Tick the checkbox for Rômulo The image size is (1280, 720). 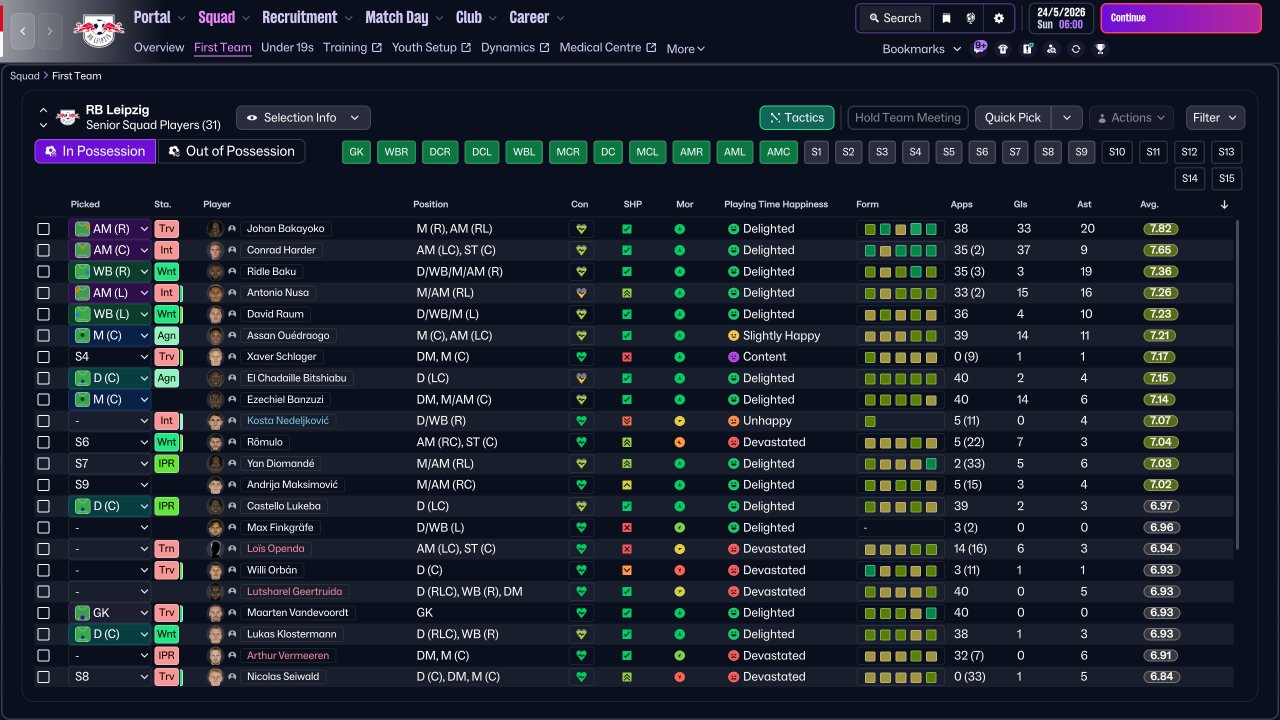click(44, 442)
